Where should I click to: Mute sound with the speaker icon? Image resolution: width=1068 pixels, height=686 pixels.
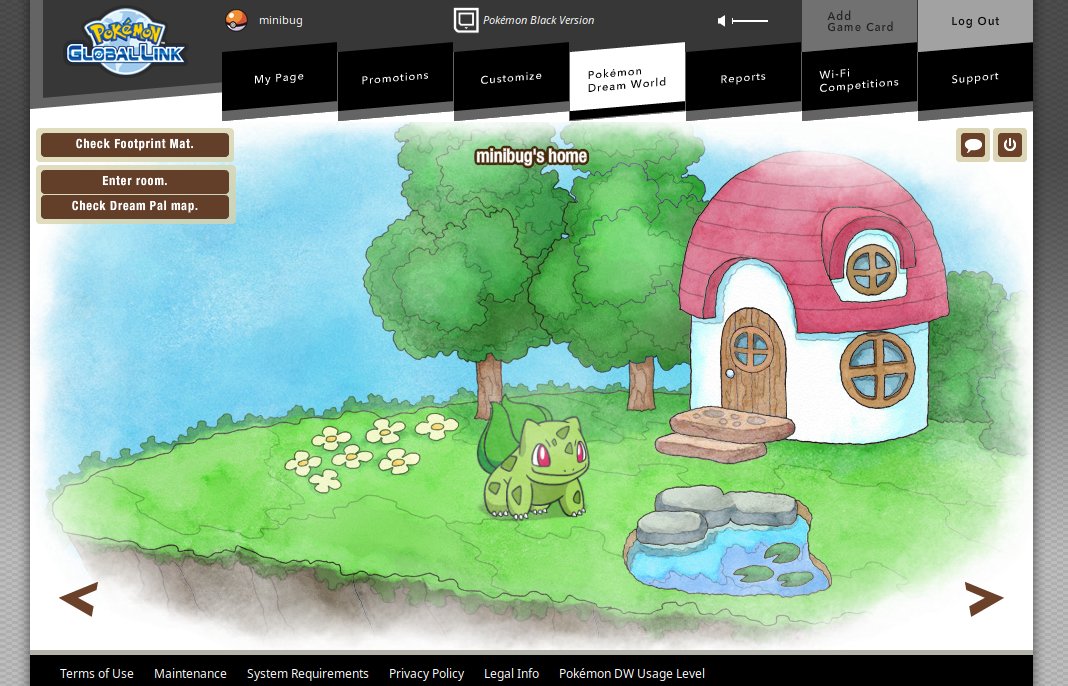point(721,21)
